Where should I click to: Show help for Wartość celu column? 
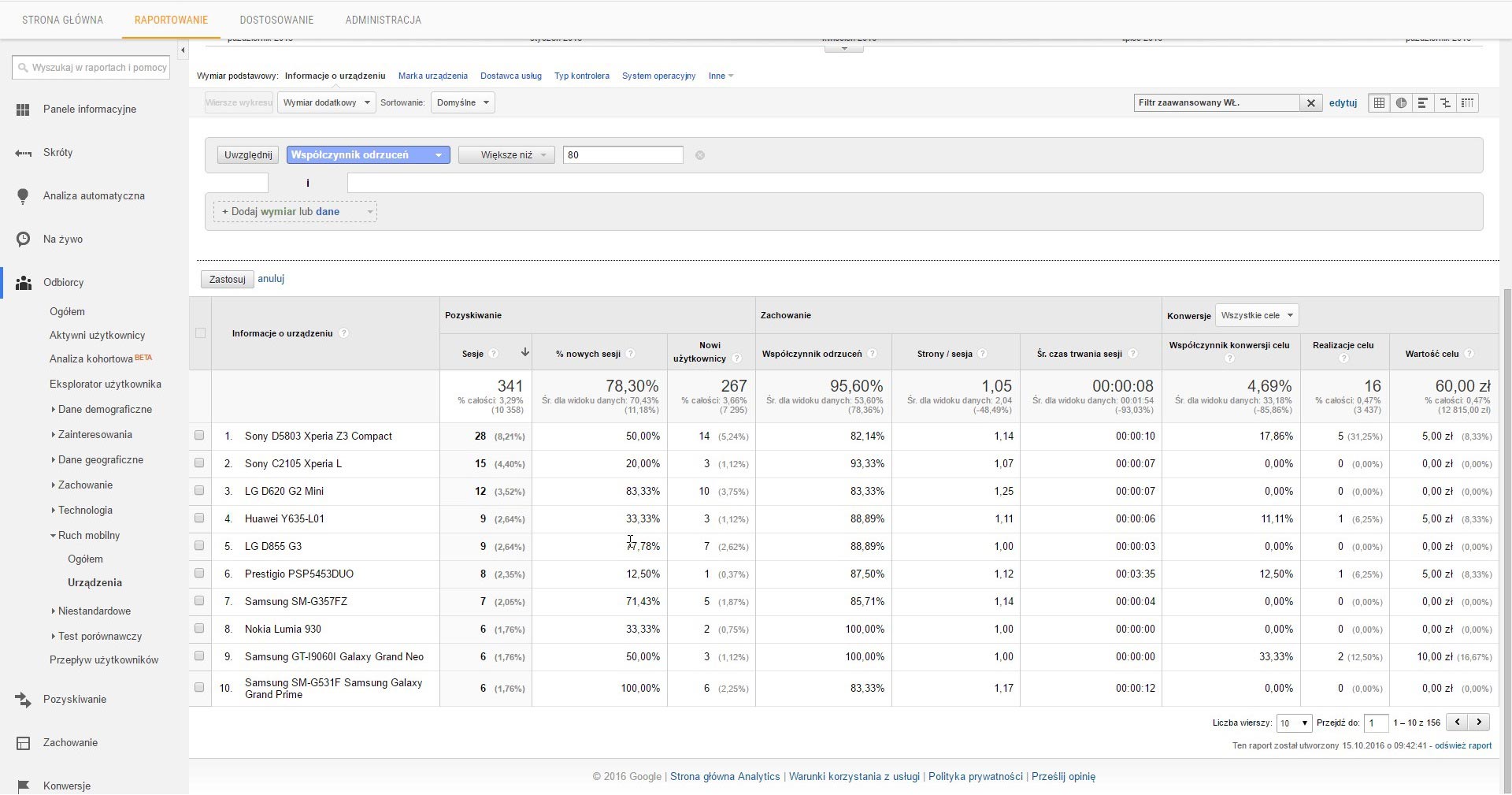click(x=1469, y=354)
